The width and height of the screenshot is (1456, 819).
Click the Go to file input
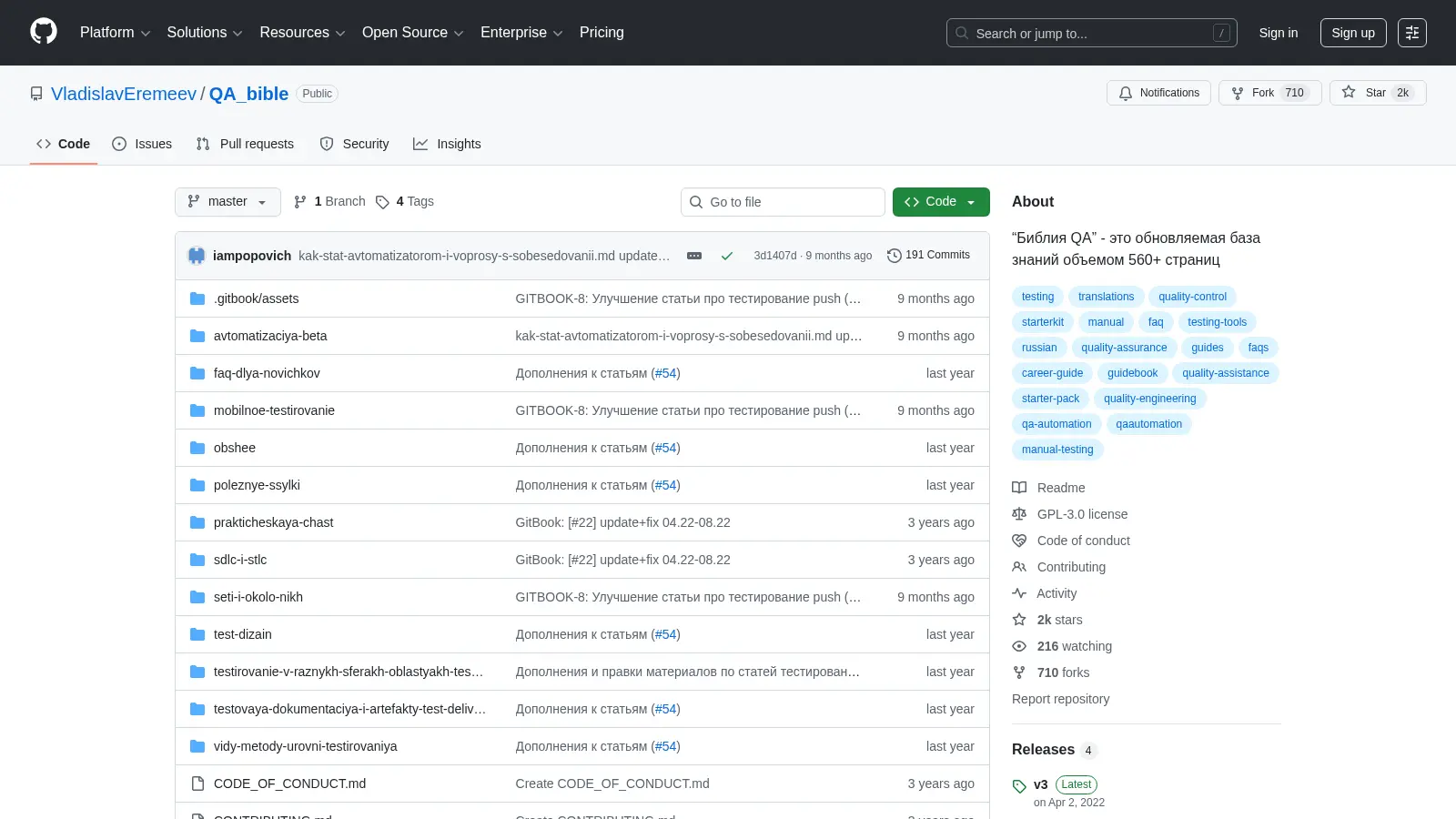pyautogui.click(x=783, y=202)
